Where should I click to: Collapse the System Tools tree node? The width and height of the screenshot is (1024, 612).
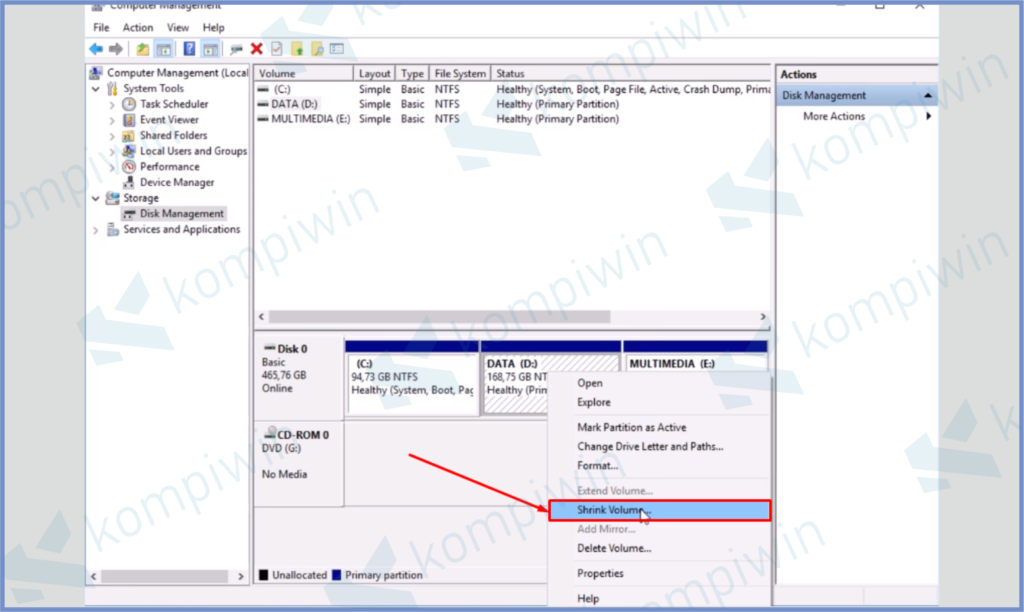click(x=96, y=89)
